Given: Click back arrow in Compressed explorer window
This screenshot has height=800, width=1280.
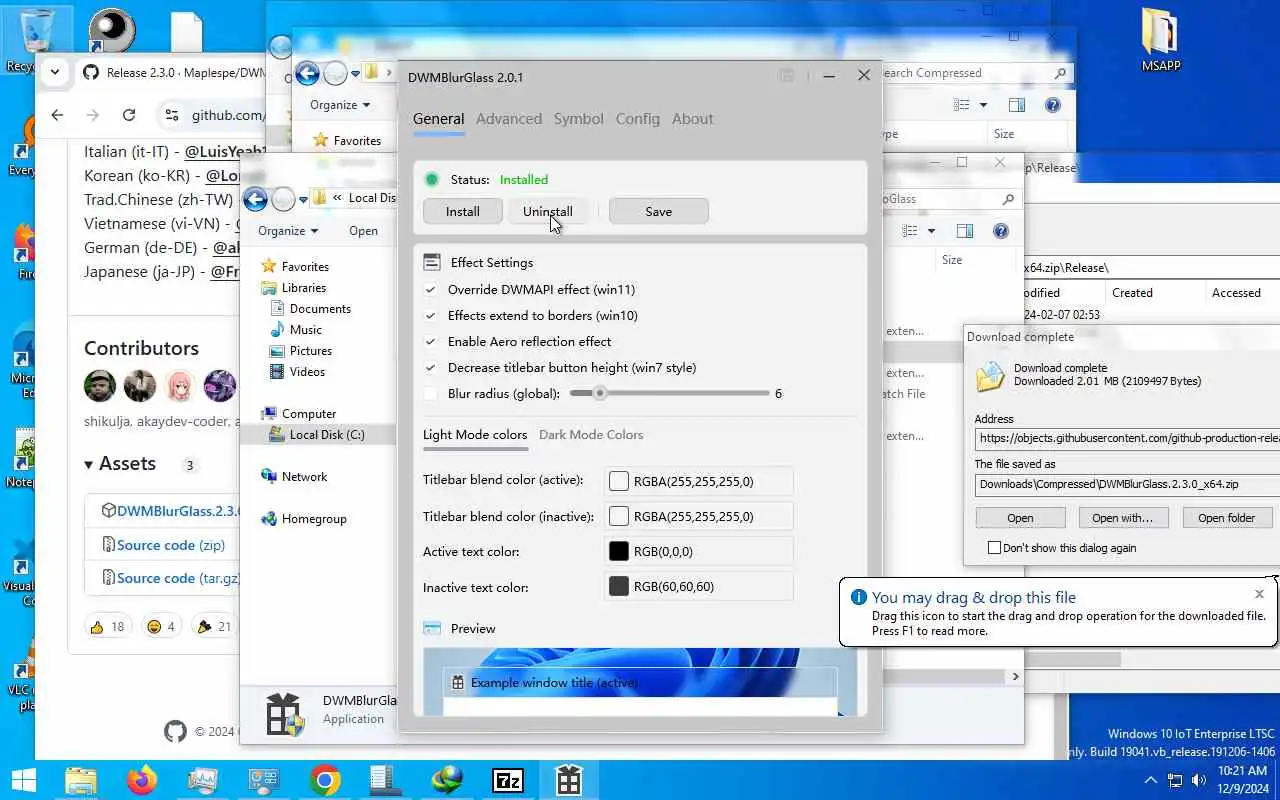Looking at the screenshot, I should coord(307,73).
